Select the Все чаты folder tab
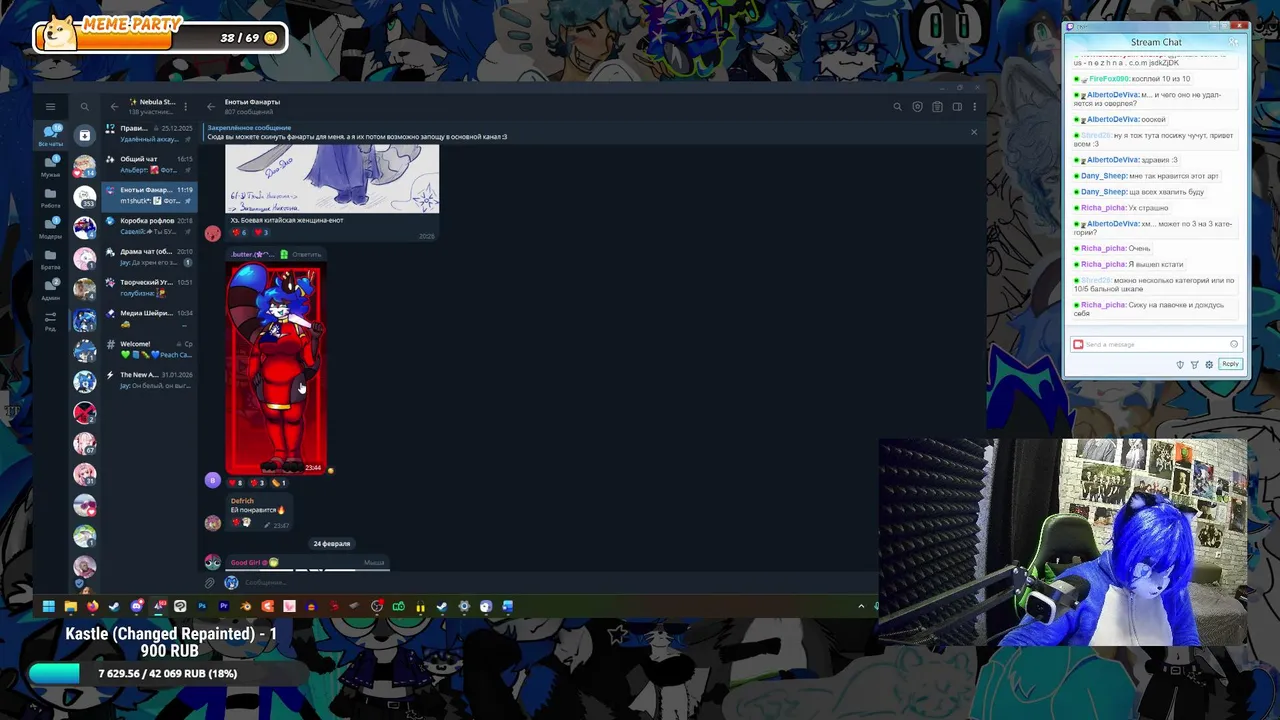Image resolution: width=1280 pixels, height=720 pixels. click(50, 135)
